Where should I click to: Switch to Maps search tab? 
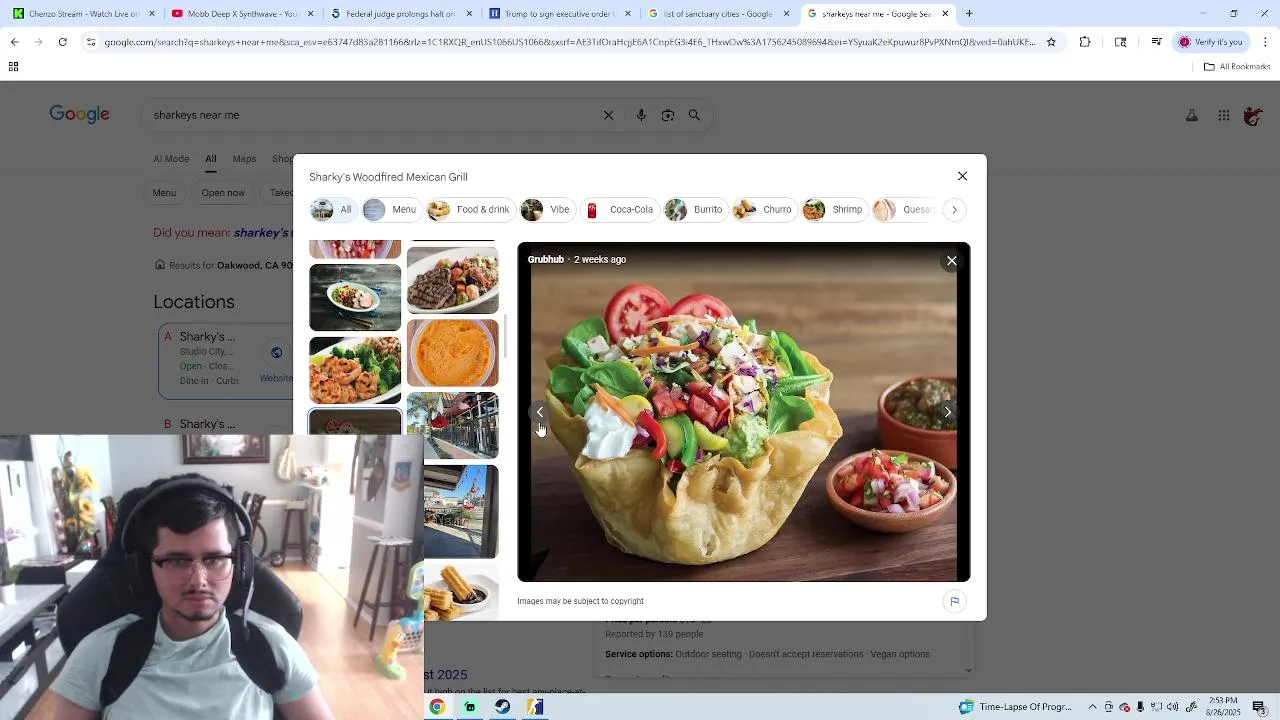point(244,159)
